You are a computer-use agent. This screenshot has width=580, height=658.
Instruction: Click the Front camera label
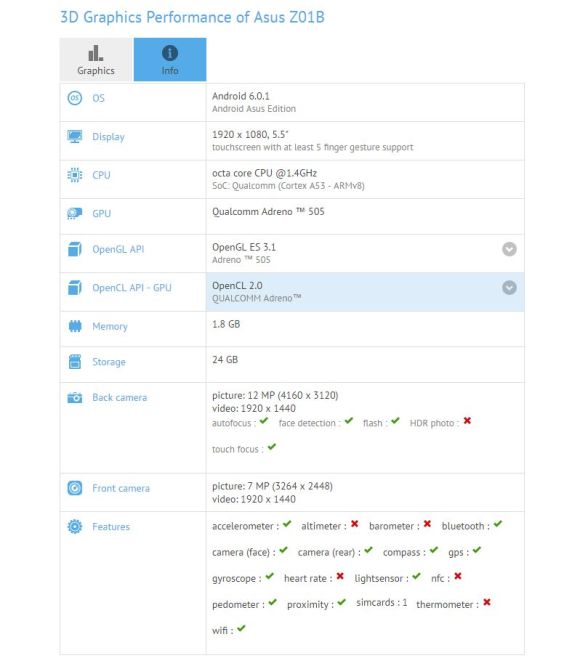tap(121, 488)
